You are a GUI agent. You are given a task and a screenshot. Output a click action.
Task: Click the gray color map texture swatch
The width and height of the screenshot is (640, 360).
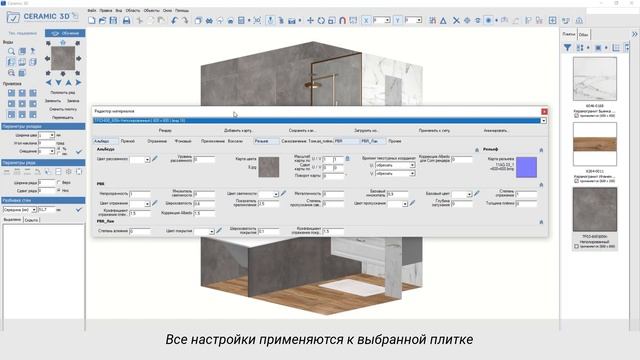pos(269,167)
